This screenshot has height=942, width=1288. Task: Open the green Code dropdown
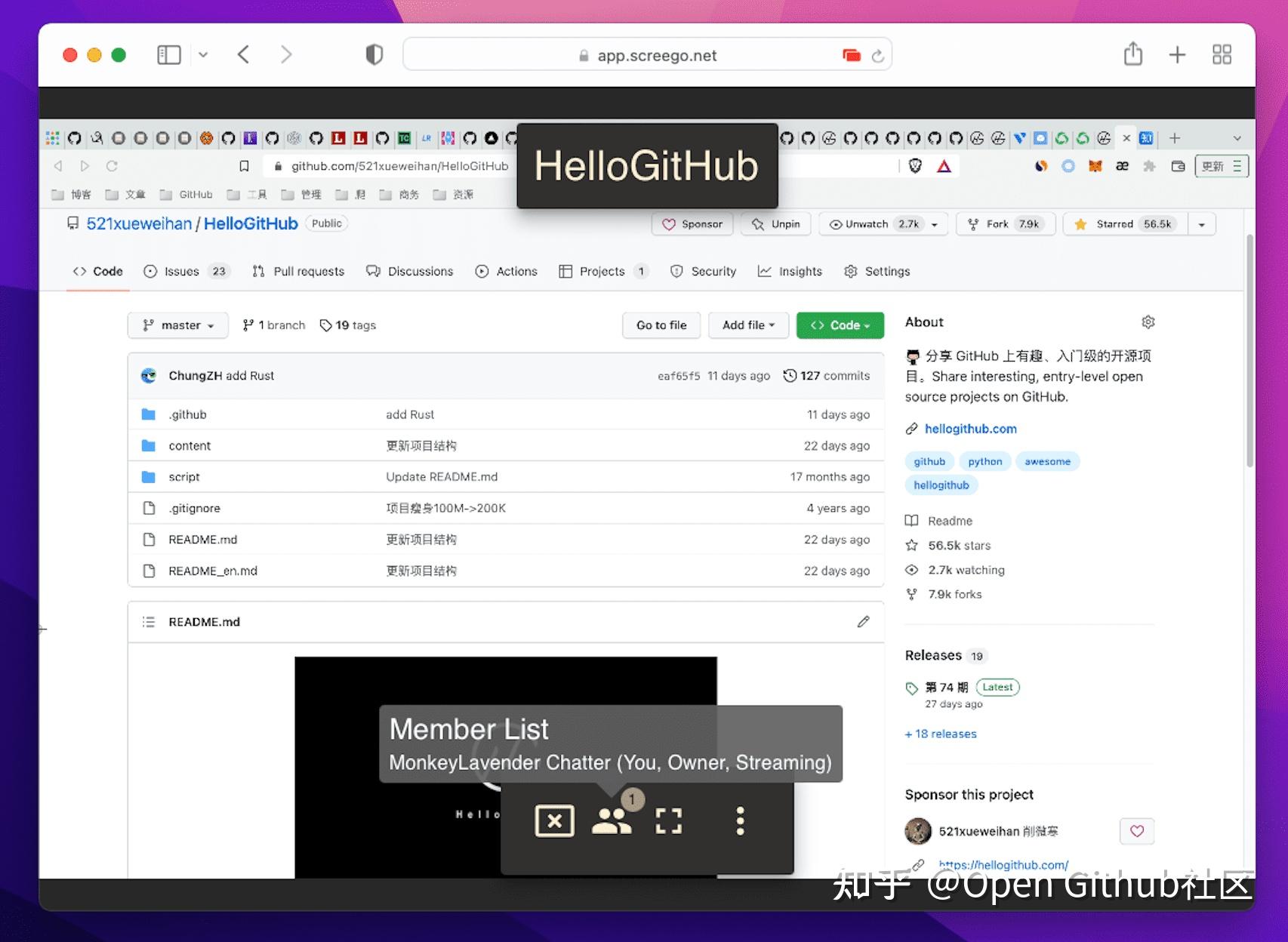tap(840, 325)
